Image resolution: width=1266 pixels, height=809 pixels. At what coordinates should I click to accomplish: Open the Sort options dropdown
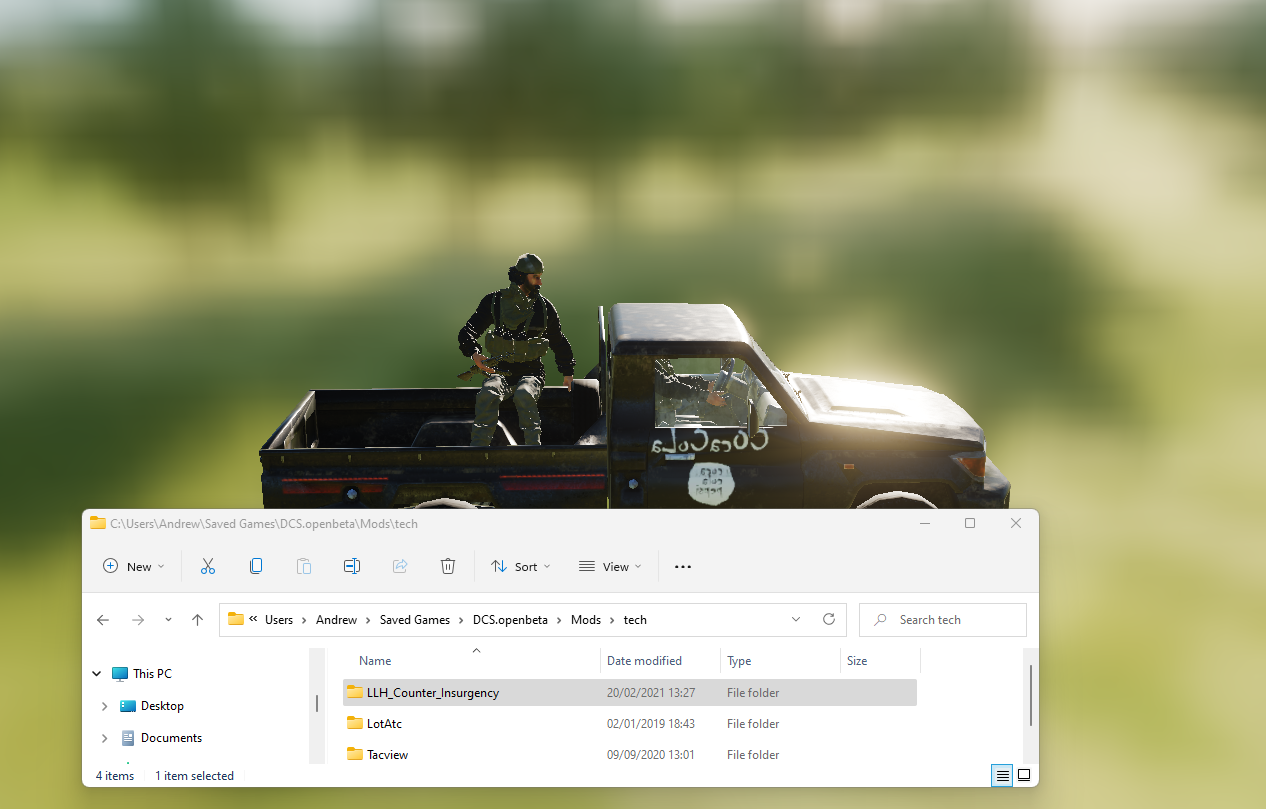(521, 567)
